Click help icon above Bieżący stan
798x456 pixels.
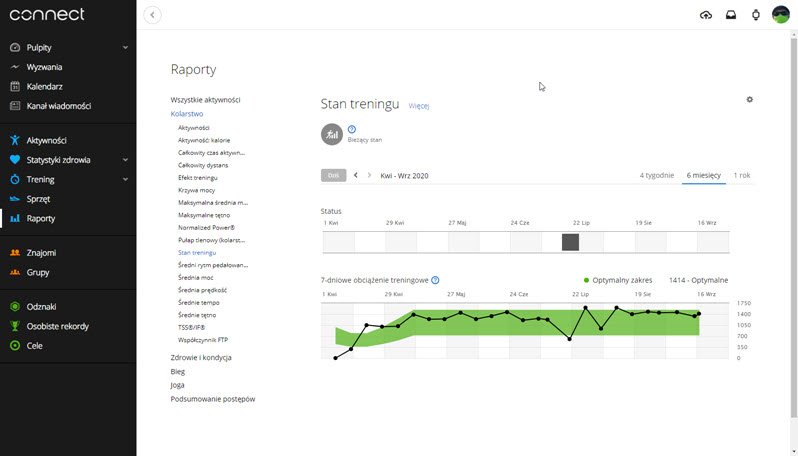(352, 129)
